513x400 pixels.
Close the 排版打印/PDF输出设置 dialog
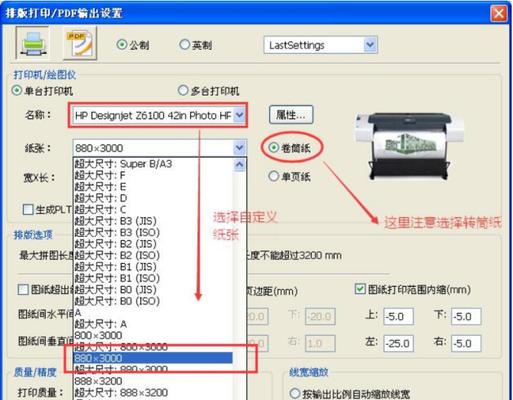coord(498,13)
